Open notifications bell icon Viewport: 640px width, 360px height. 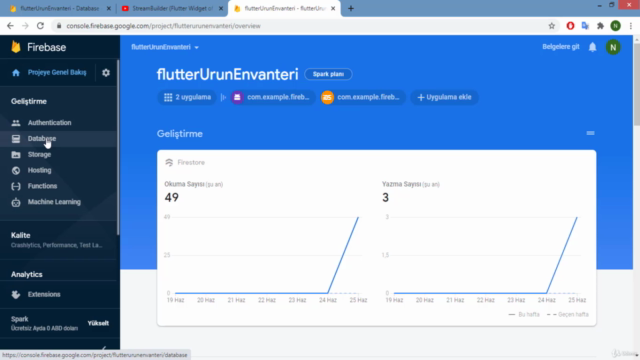click(592, 47)
